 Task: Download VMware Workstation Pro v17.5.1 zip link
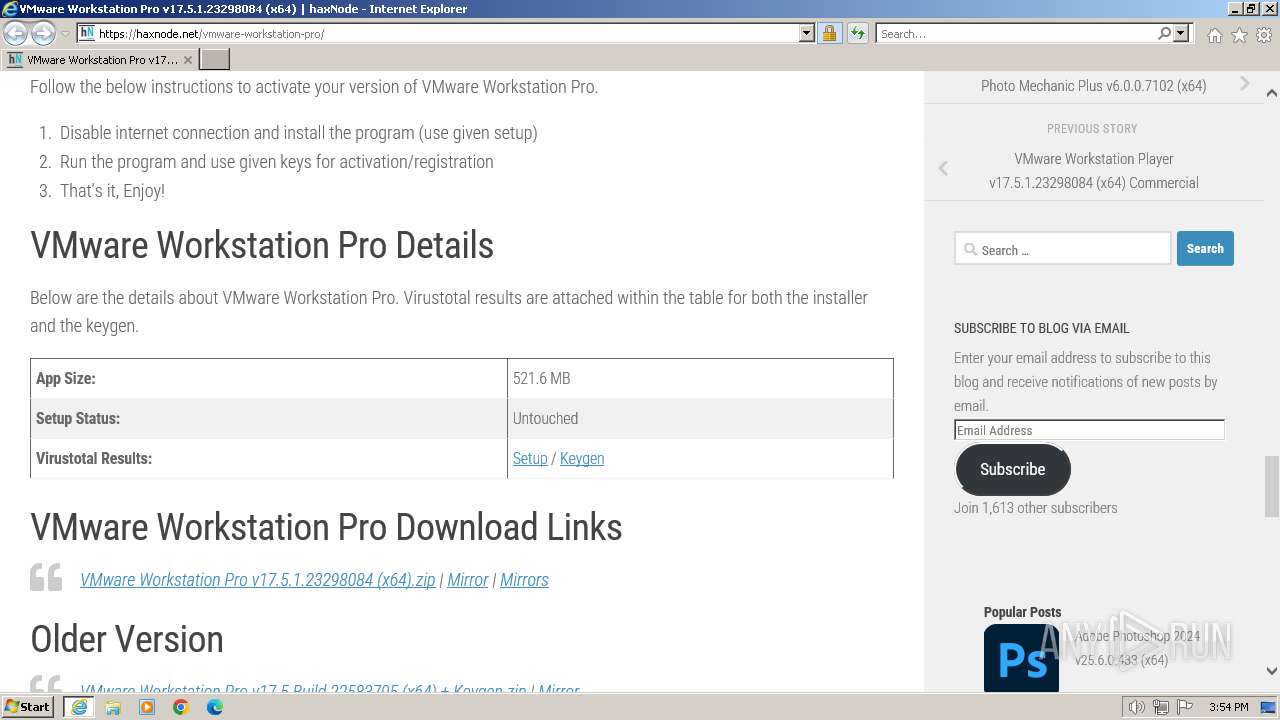[x=258, y=580]
